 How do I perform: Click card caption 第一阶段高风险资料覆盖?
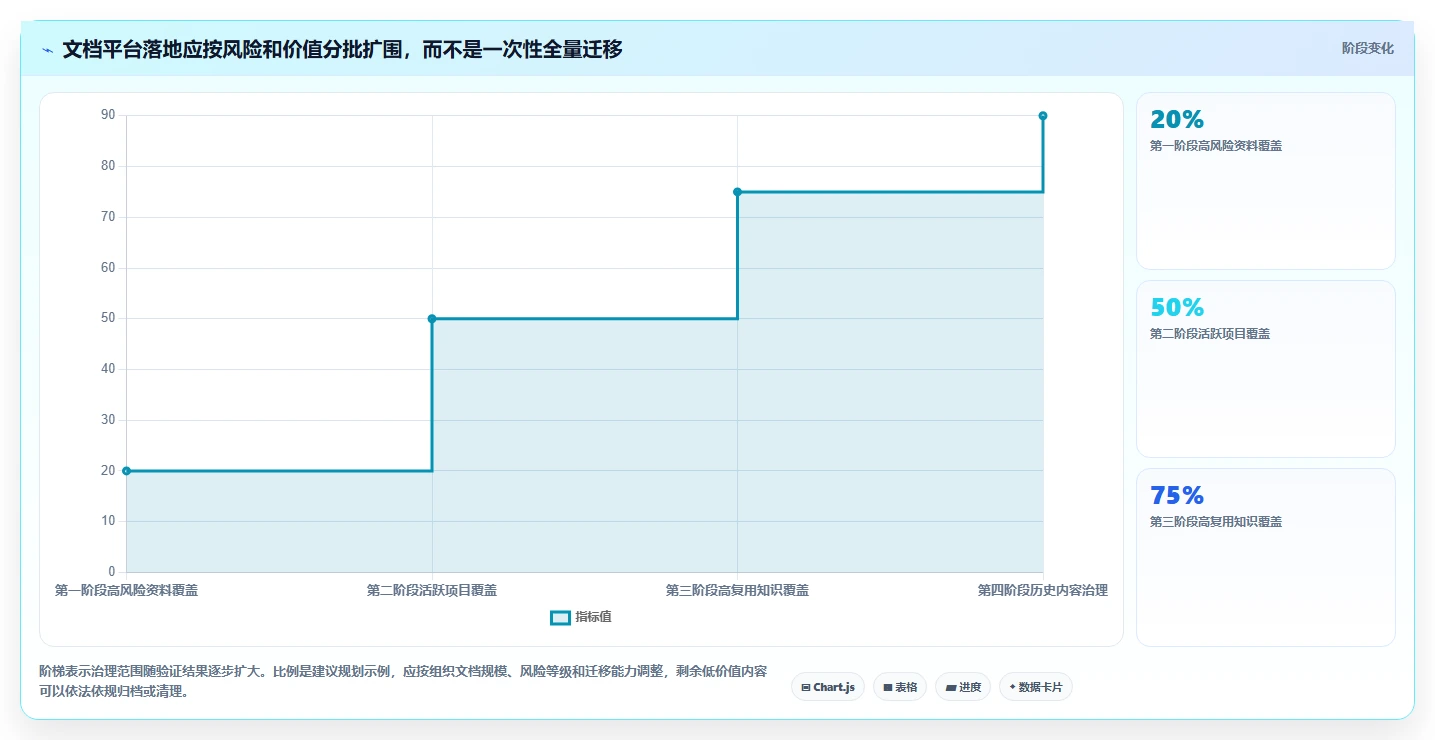[1216, 146]
